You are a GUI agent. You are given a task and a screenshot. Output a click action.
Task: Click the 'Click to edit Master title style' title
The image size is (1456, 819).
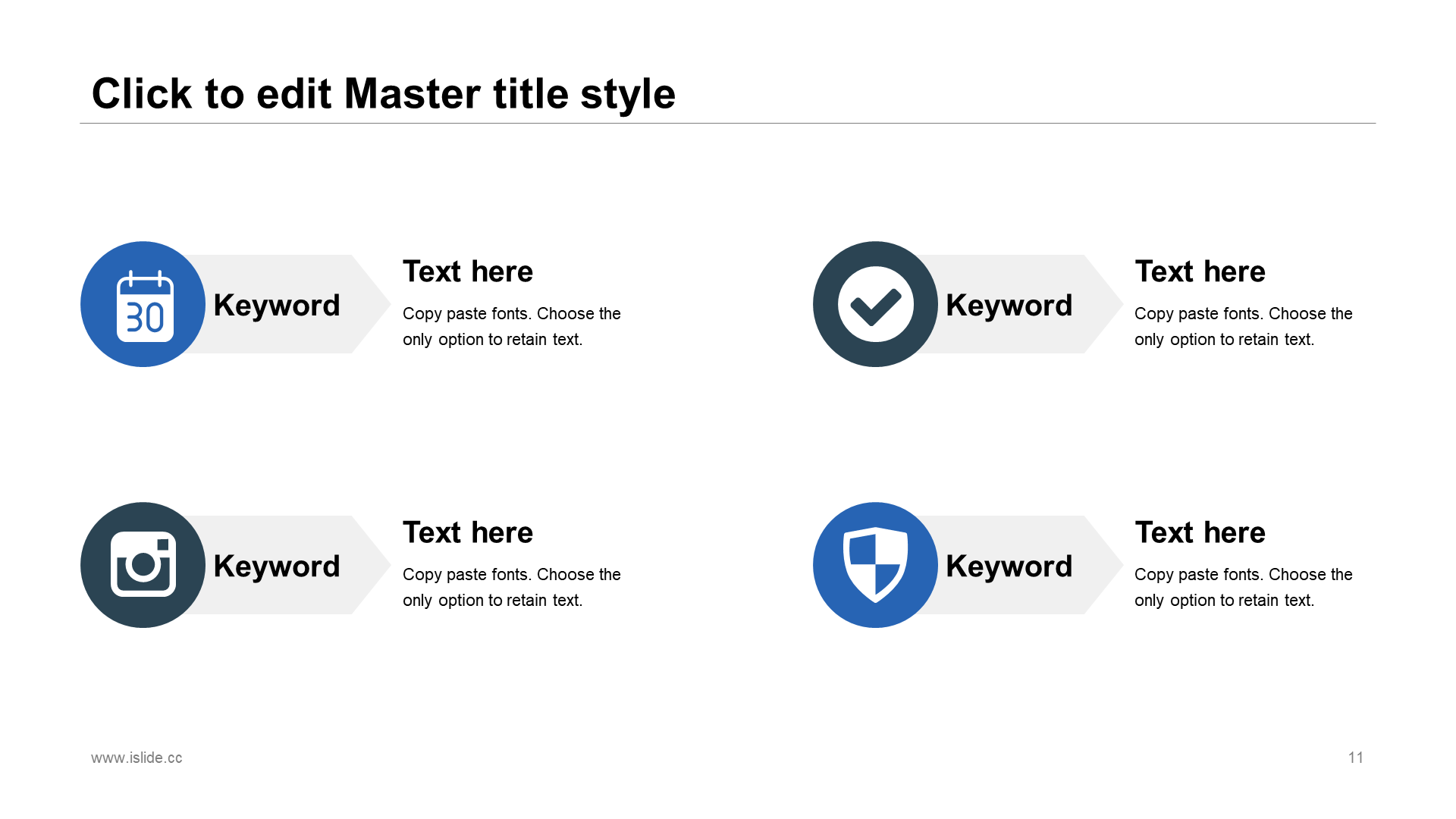click(383, 94)
